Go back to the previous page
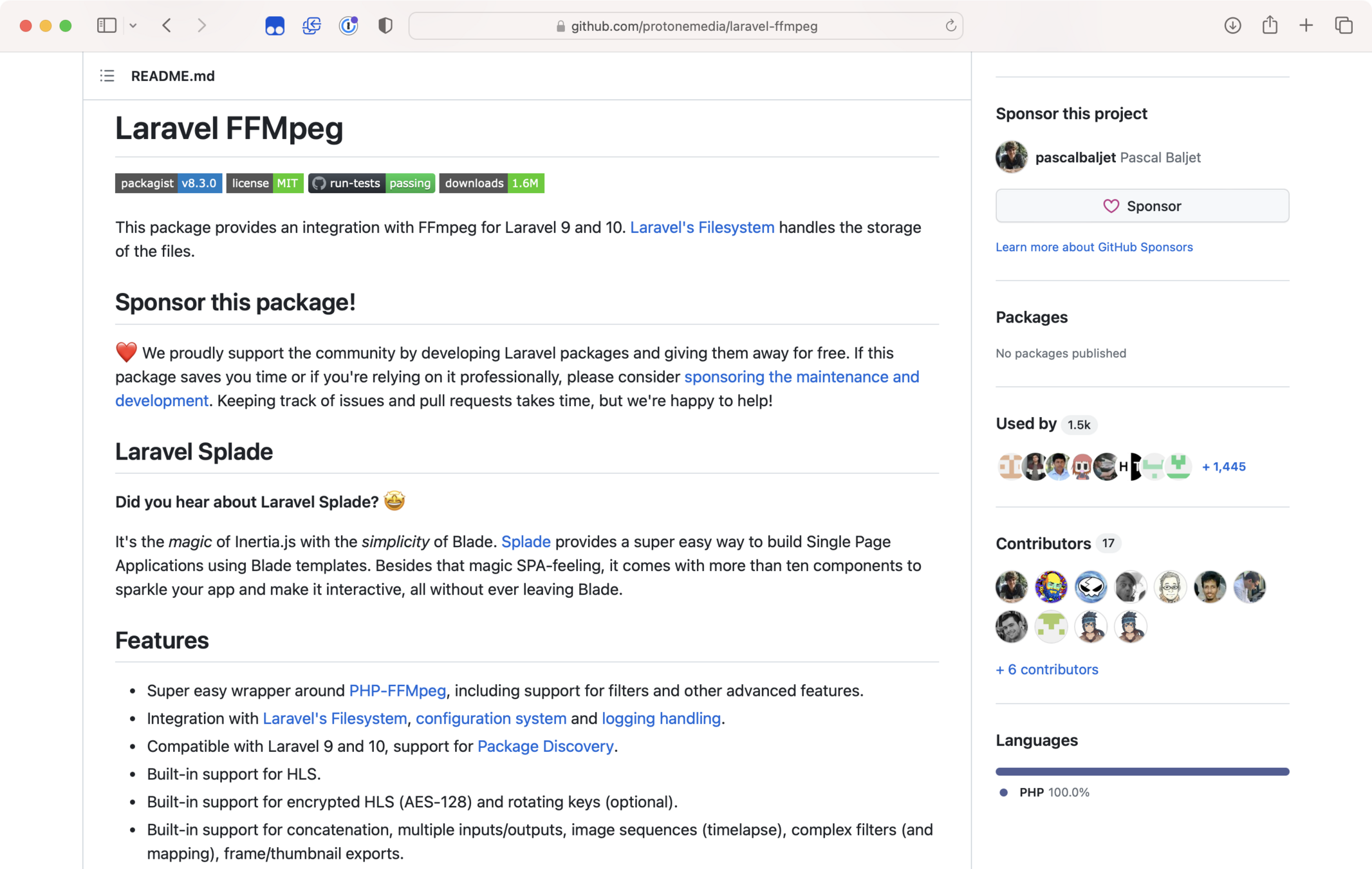Screen dimensions: 1372x869 [167, 26]
